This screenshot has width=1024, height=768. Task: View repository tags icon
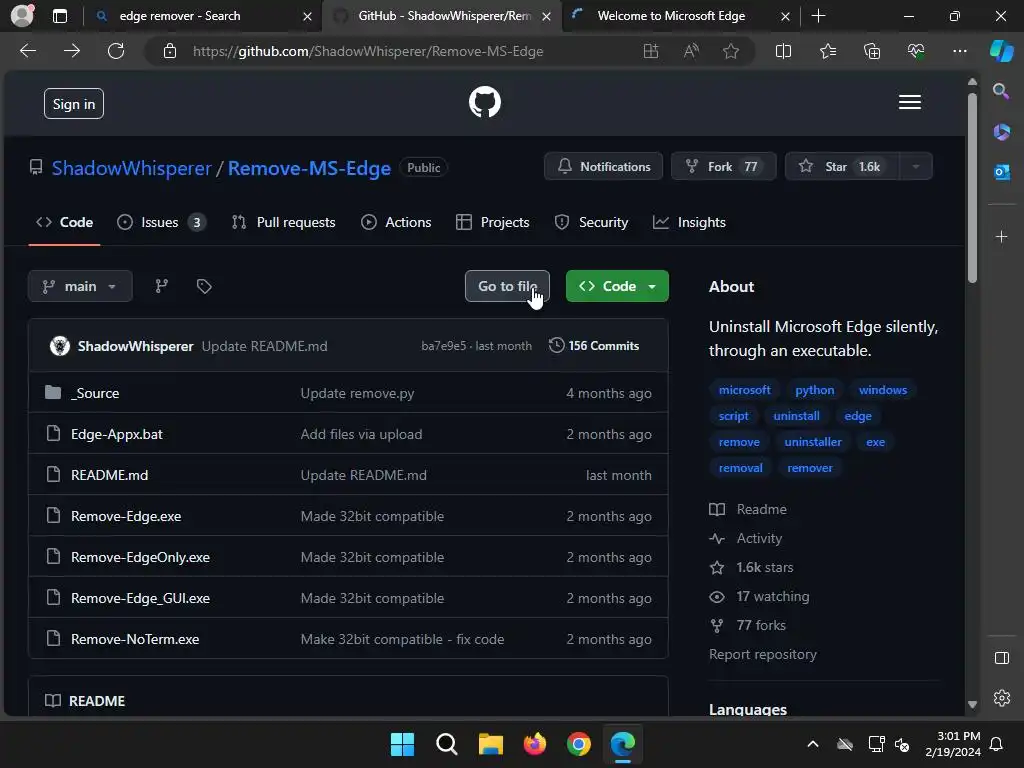[204, 286]
